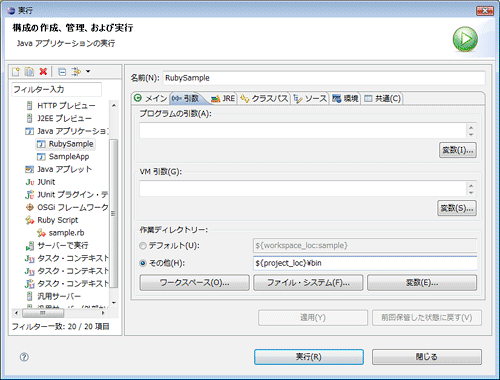Screen dimensions: 500x380
Task: Switch to the 環境 tab
Action: coord(345,98)
